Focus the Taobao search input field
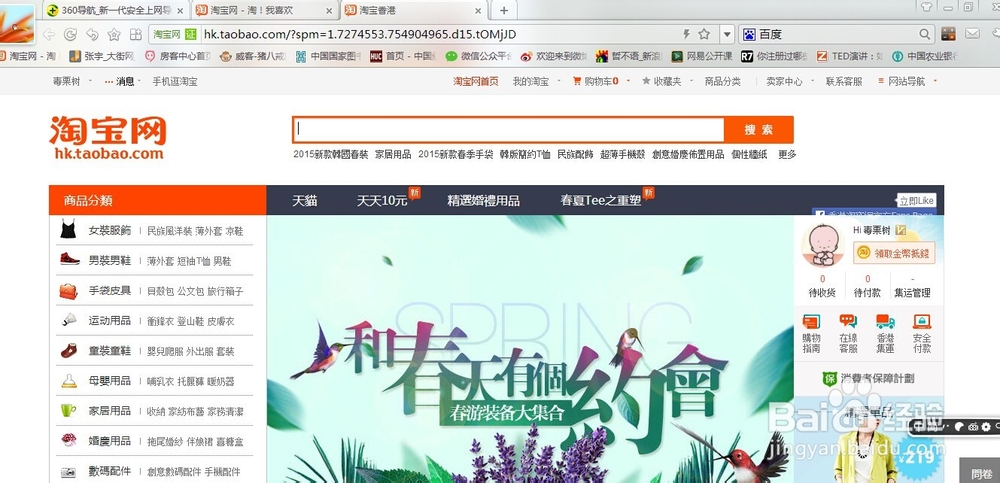Viewport: 1000px width, 483px height. [508, 130]
